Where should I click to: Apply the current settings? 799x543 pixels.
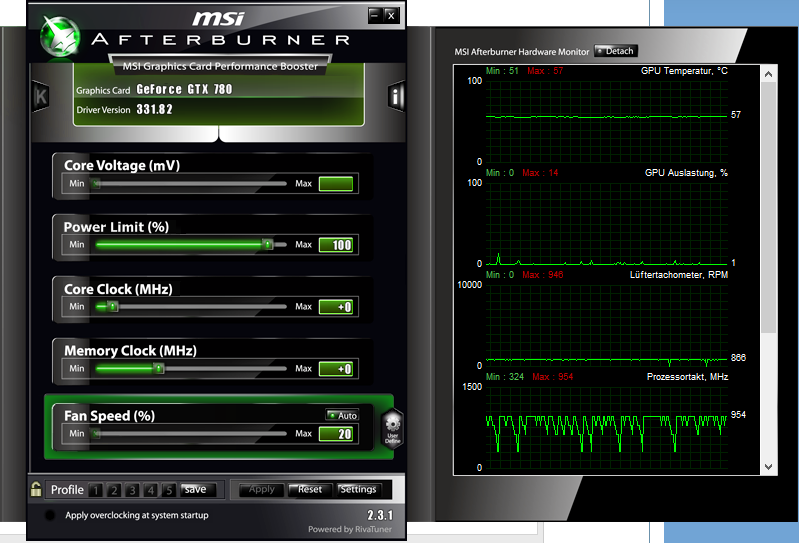click(262, 490)
